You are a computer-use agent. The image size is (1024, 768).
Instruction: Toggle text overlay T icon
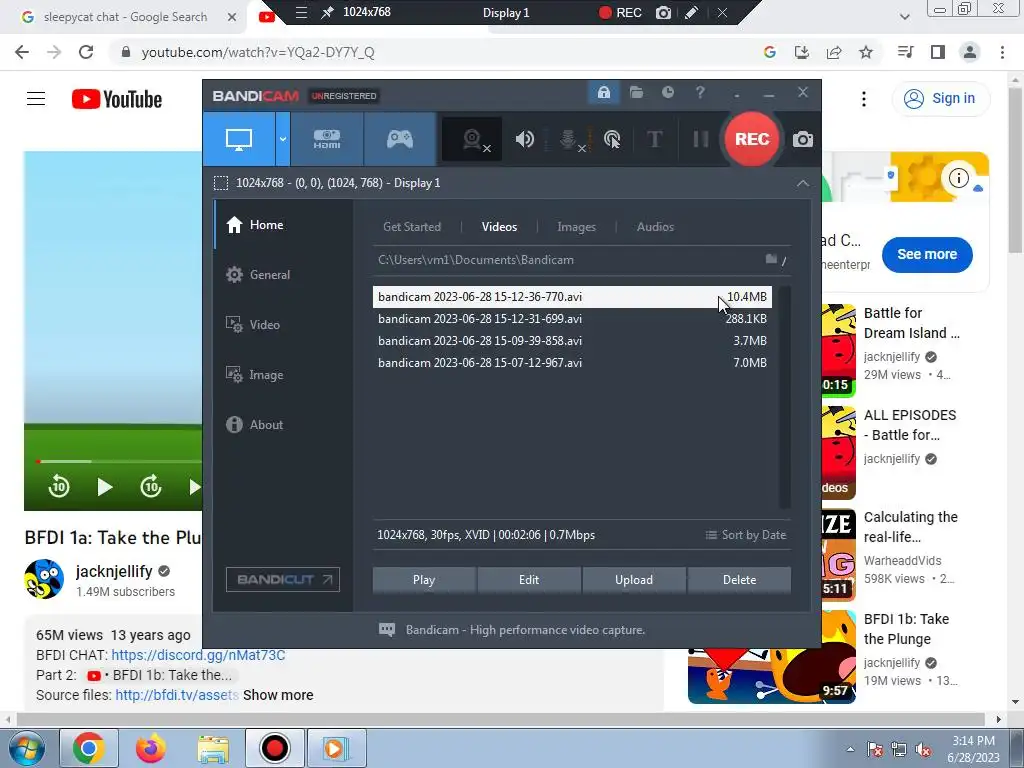pyautogui.click(x=654, y=139)
